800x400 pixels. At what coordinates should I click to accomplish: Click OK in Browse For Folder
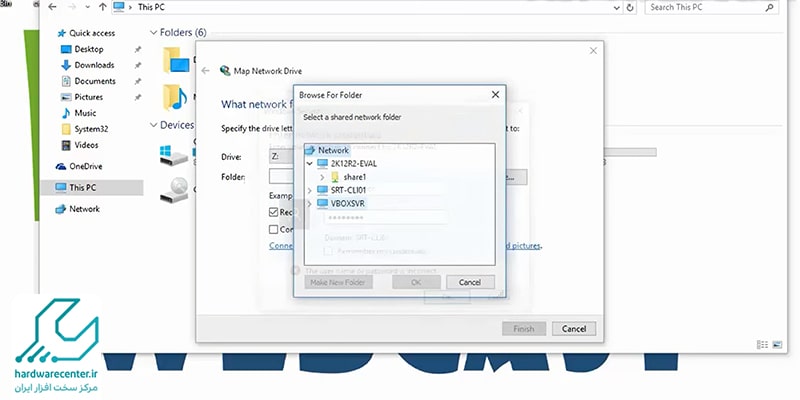click(x=416, y=282)
